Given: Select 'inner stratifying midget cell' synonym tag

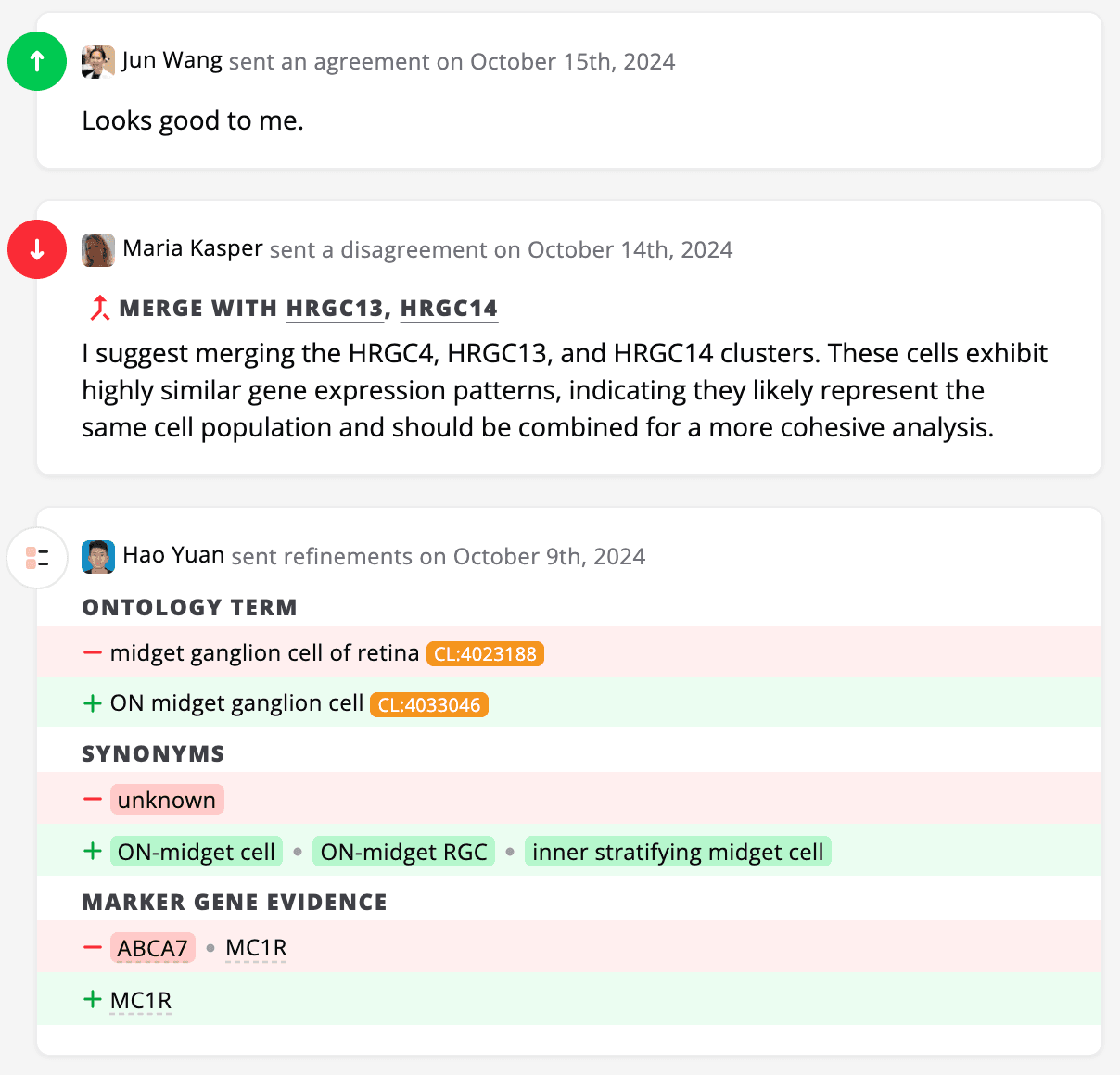Looking at the screenshot, I should [678, 853].
